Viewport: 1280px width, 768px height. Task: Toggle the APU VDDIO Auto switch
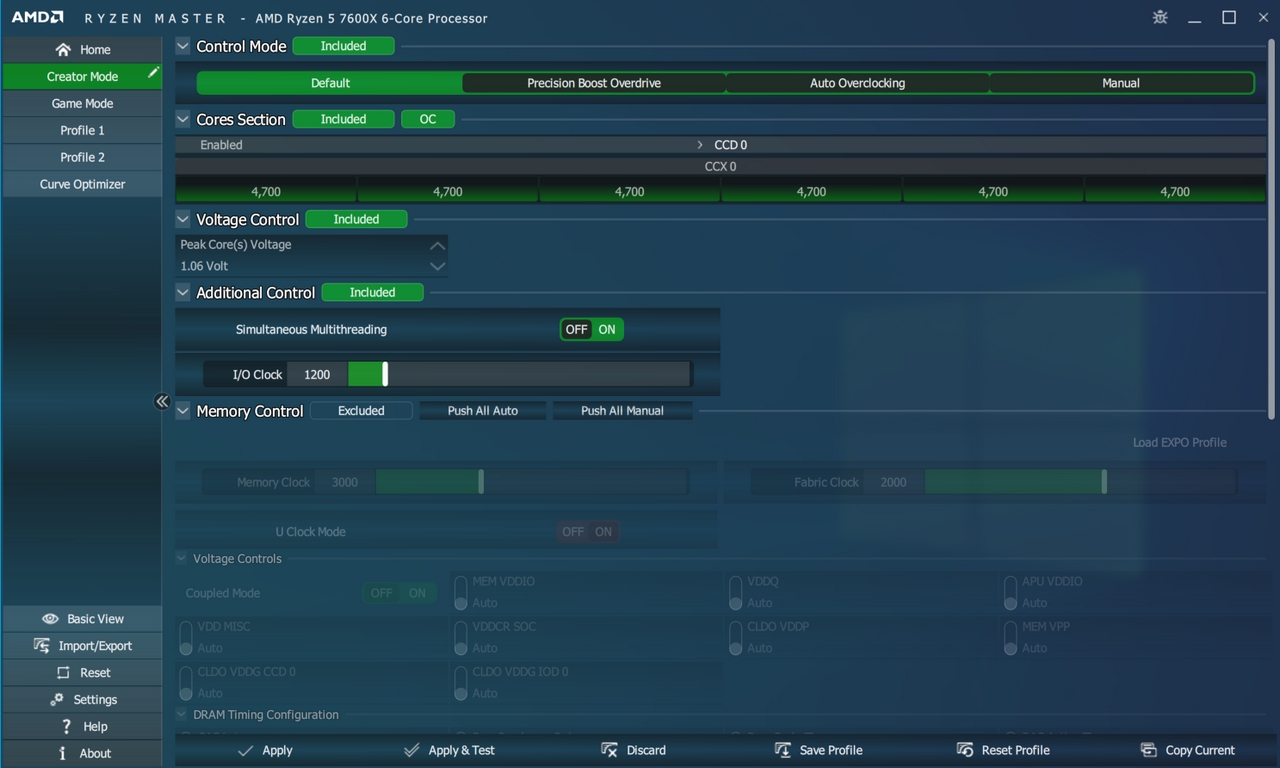tap(1010, 592)
